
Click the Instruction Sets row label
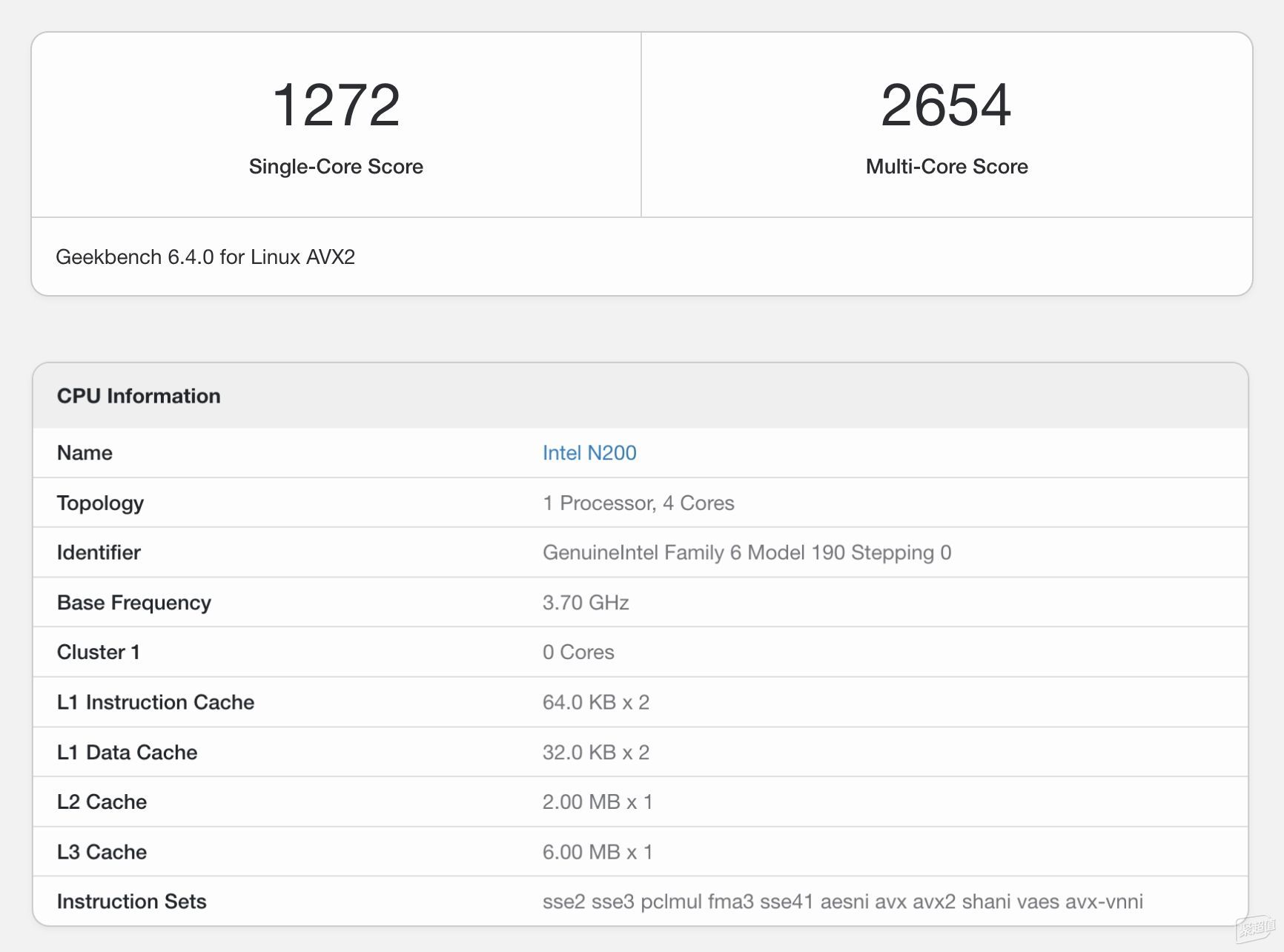[132, 902]
